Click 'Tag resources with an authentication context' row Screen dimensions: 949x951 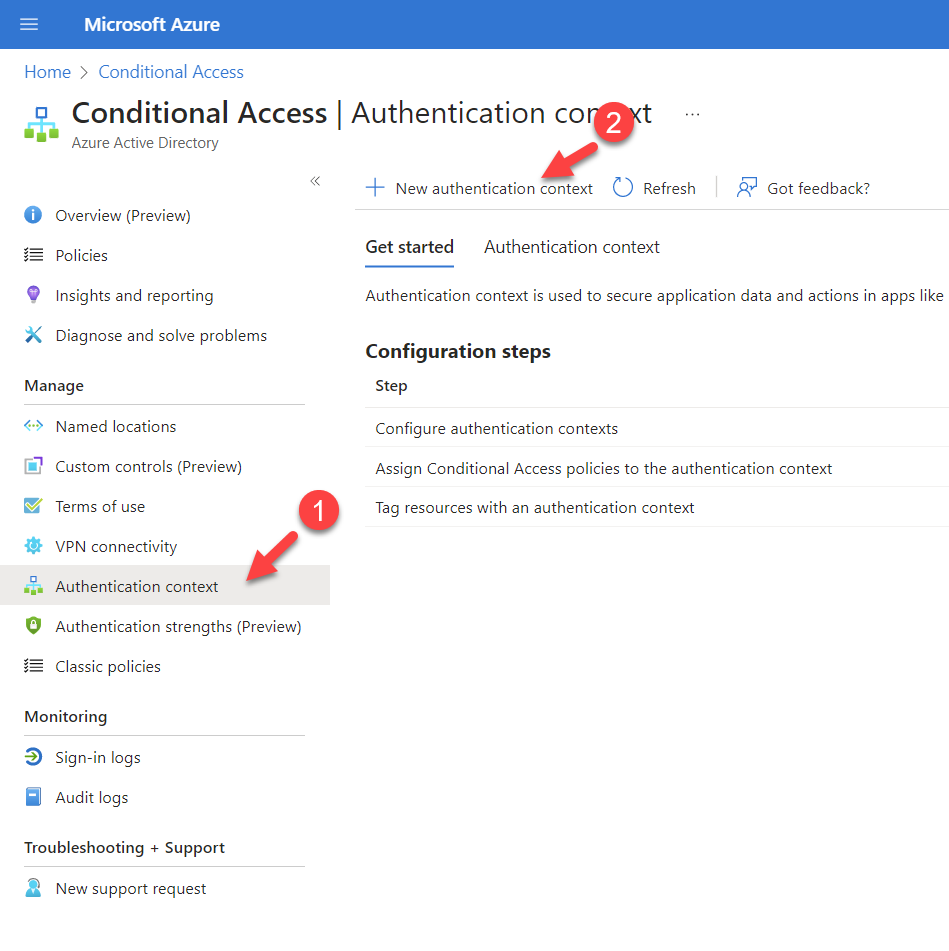click(657, 508)
